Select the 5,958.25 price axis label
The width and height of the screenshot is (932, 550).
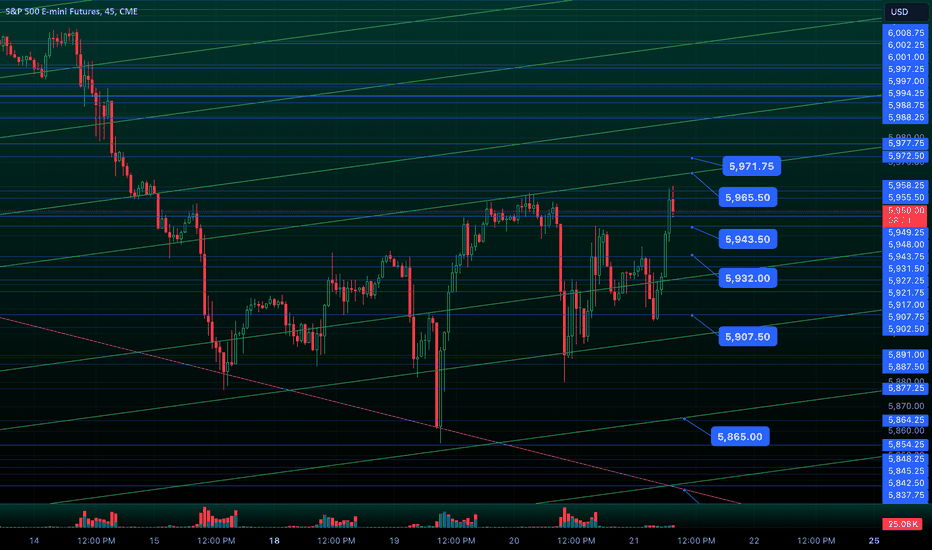pyautogui.click(x=906, y=186)
